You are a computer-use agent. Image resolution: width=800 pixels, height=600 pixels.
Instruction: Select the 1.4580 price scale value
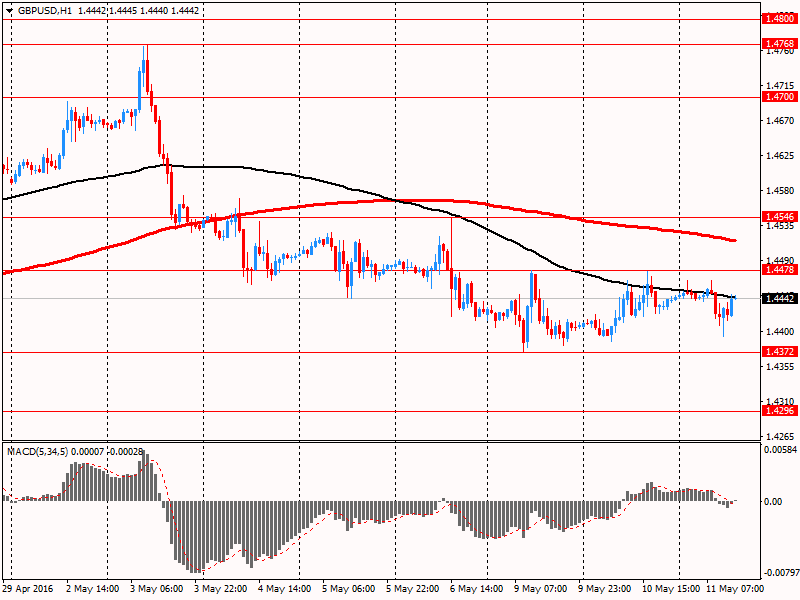pyautogui.click(x=781, y=190)
